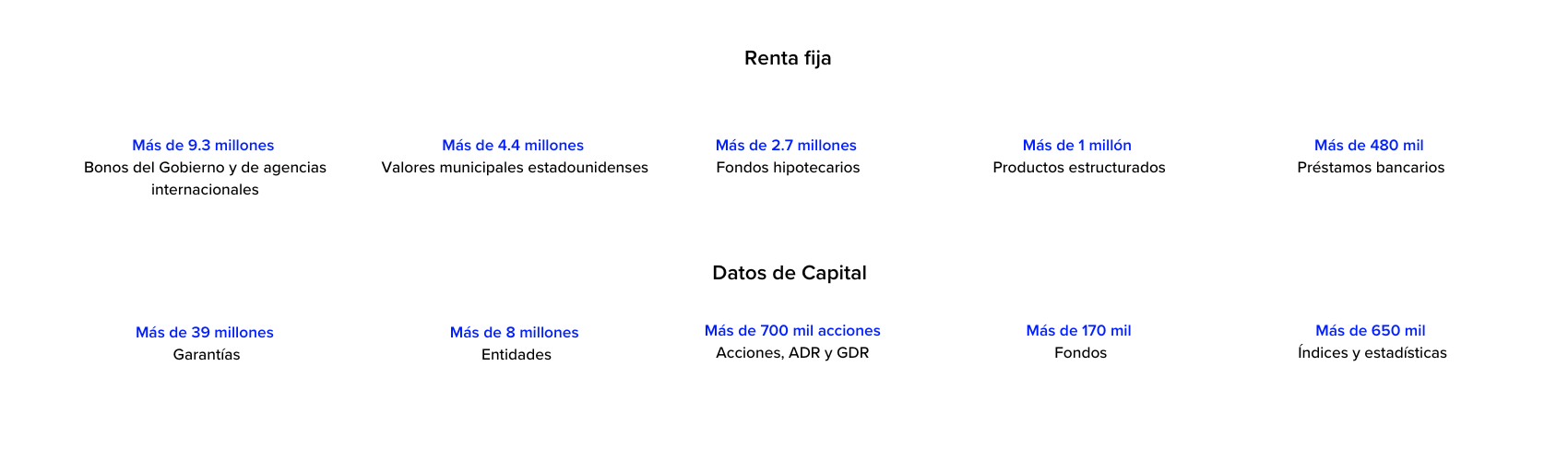Open 'Más de 39 millones' statistic

[205, 332]
